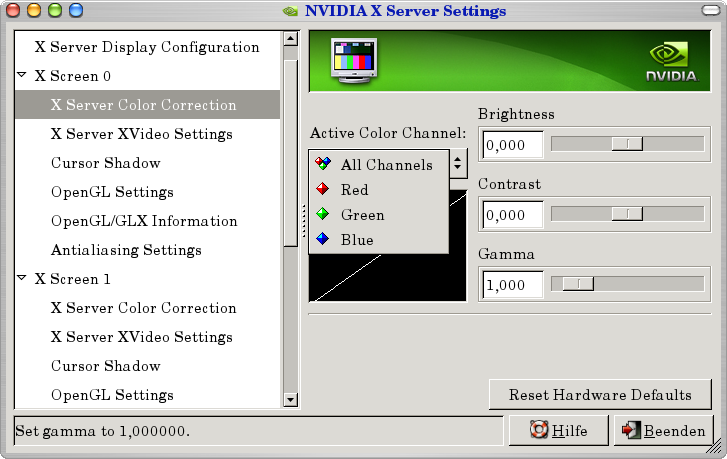
Task: Click the sidebar scrollbar down arrow
Action: (x=290, y=399)
